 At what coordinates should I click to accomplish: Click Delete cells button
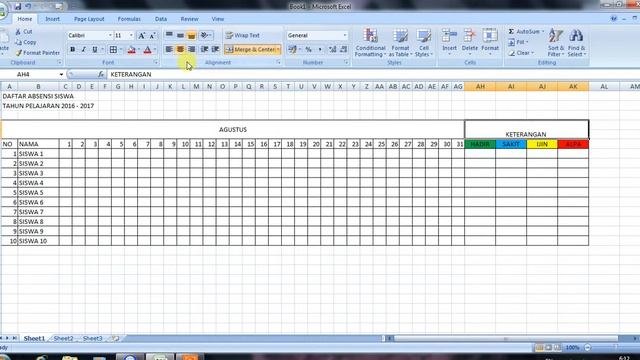(x=469, y=42)
